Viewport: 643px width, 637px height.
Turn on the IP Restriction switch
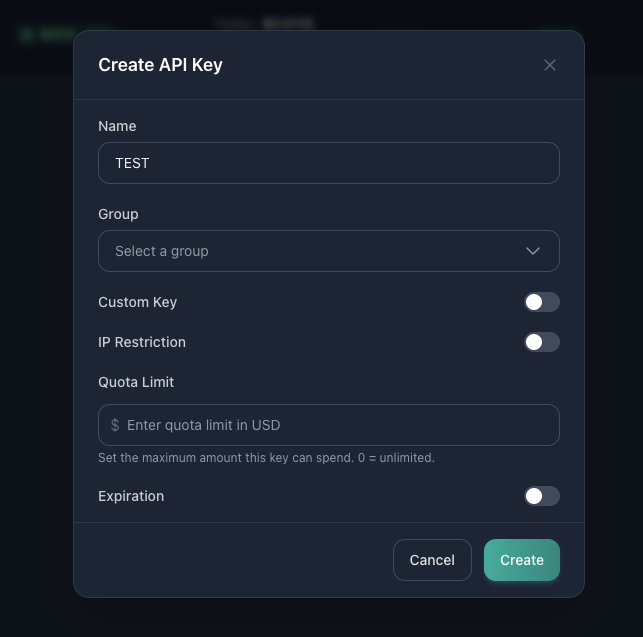[x=541, y=342]
